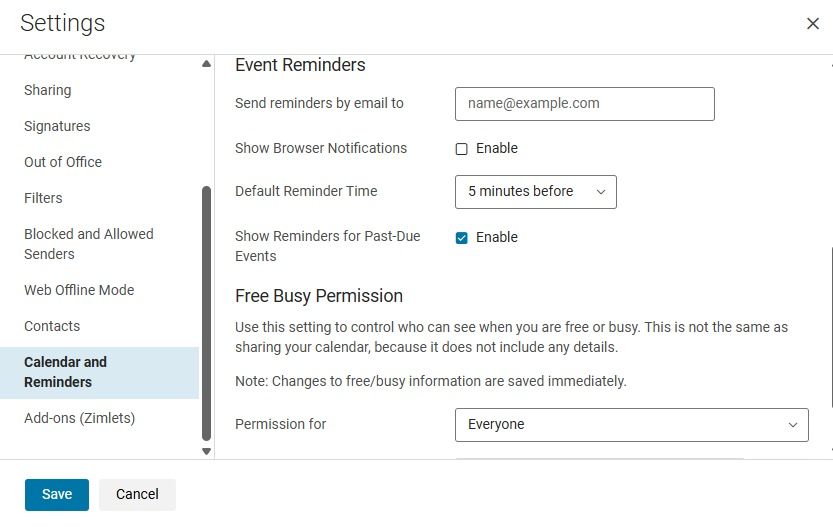Open the Sharing settings section
The width and height of the screenshot is (833, 527).
pos(48,90)
